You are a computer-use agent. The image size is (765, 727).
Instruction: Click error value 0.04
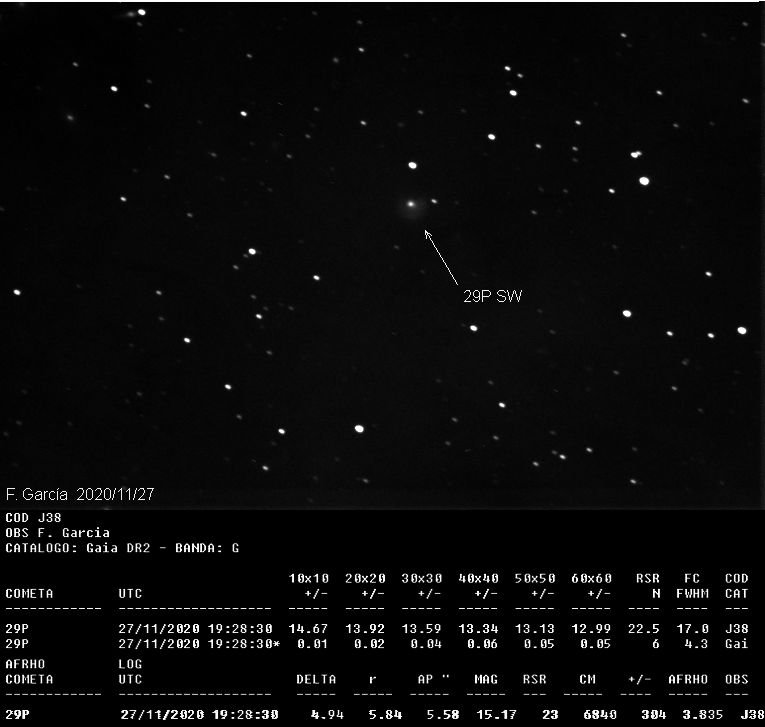[x=426, y=644]
